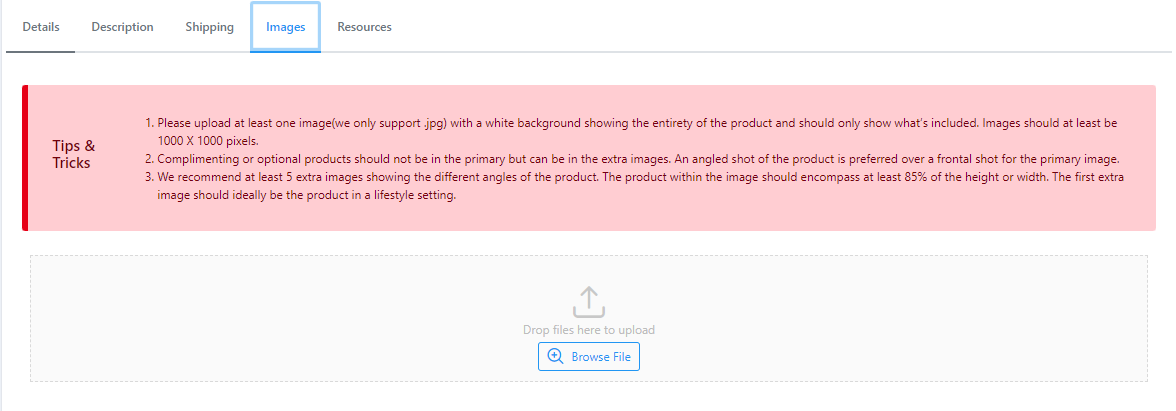
Task: Open the Resources tab
Action: point(364,27)
